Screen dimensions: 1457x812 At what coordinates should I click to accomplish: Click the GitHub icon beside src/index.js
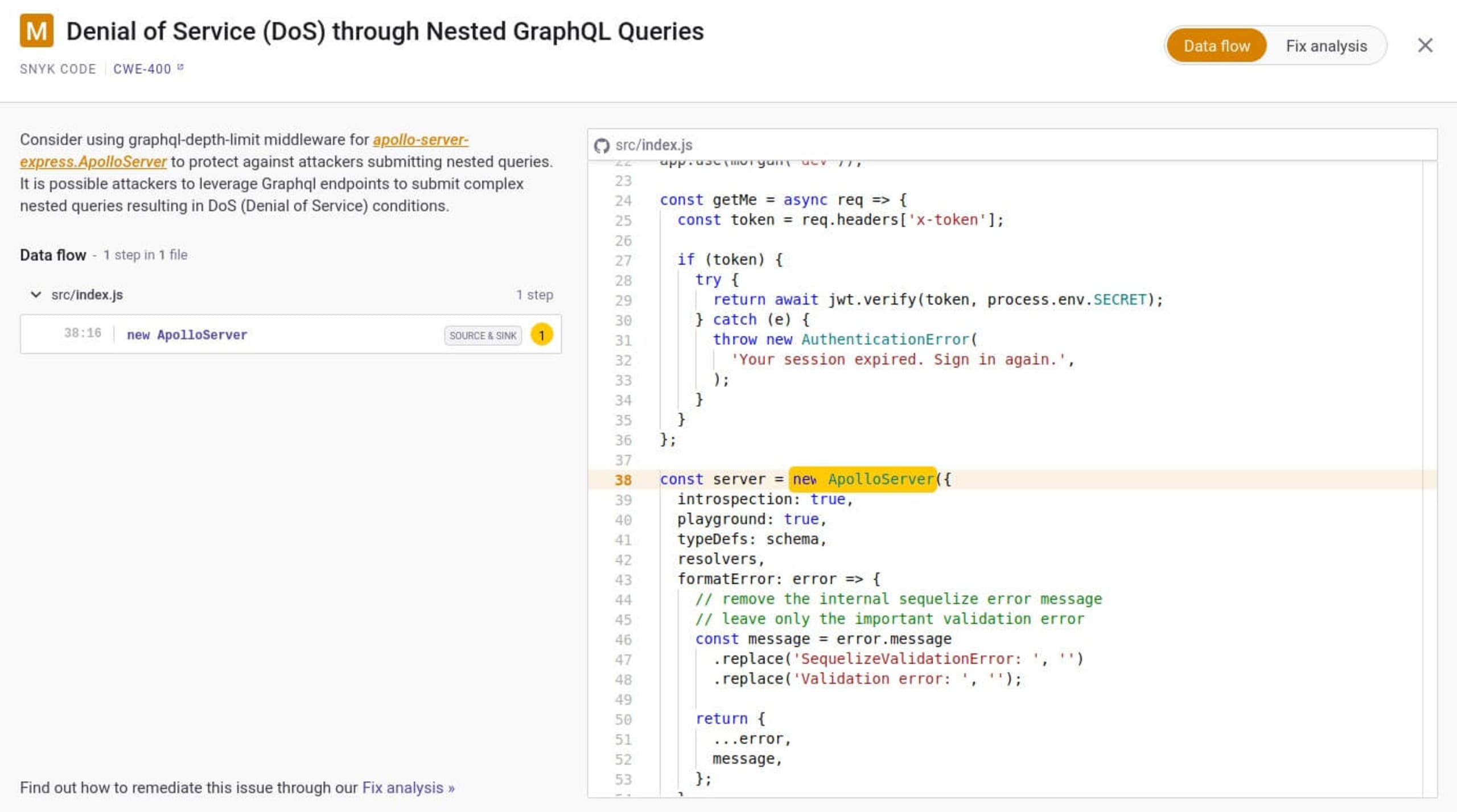(x=602, y=146)
